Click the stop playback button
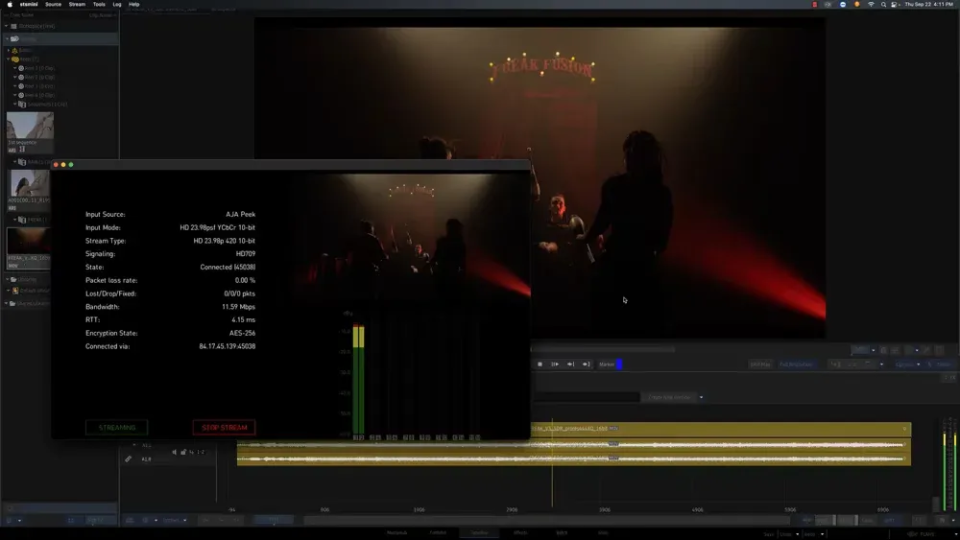960x540 pixels. pyautogui.click(x=540, y=364)
